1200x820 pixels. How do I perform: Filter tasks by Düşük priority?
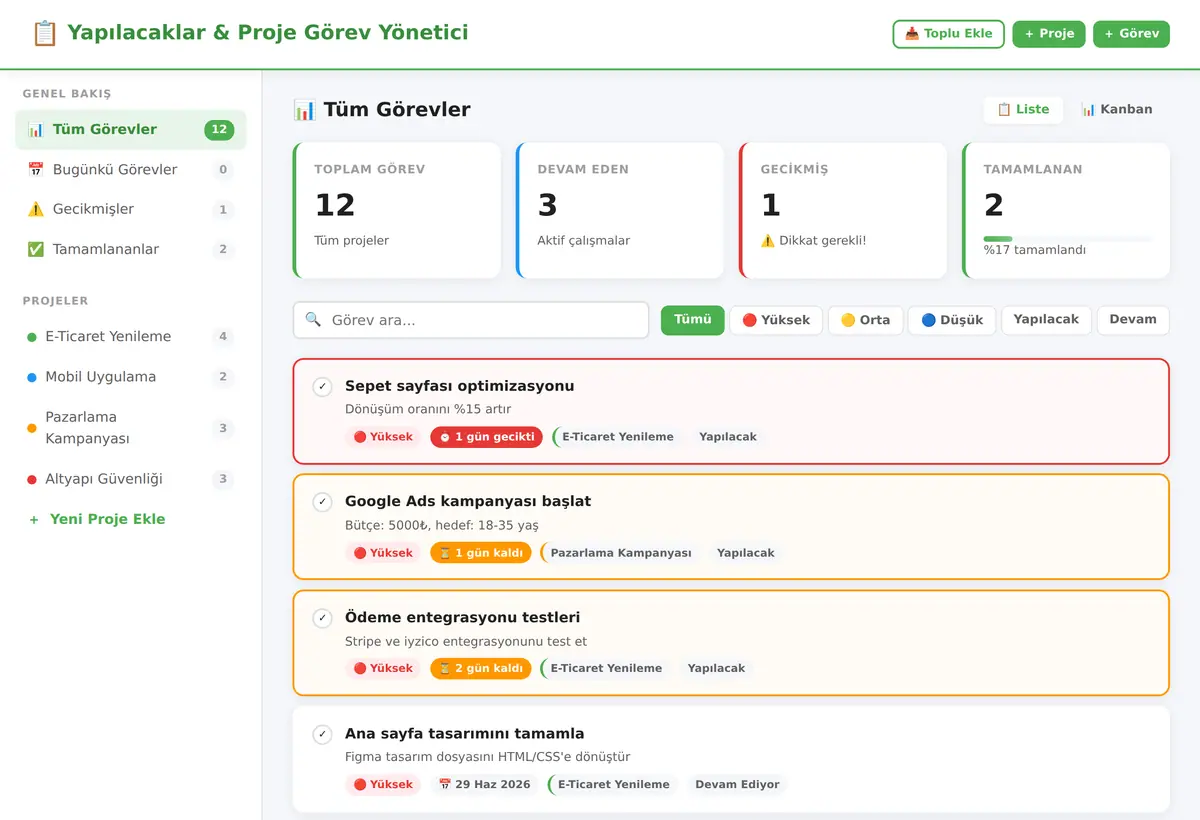pos(952,320)
